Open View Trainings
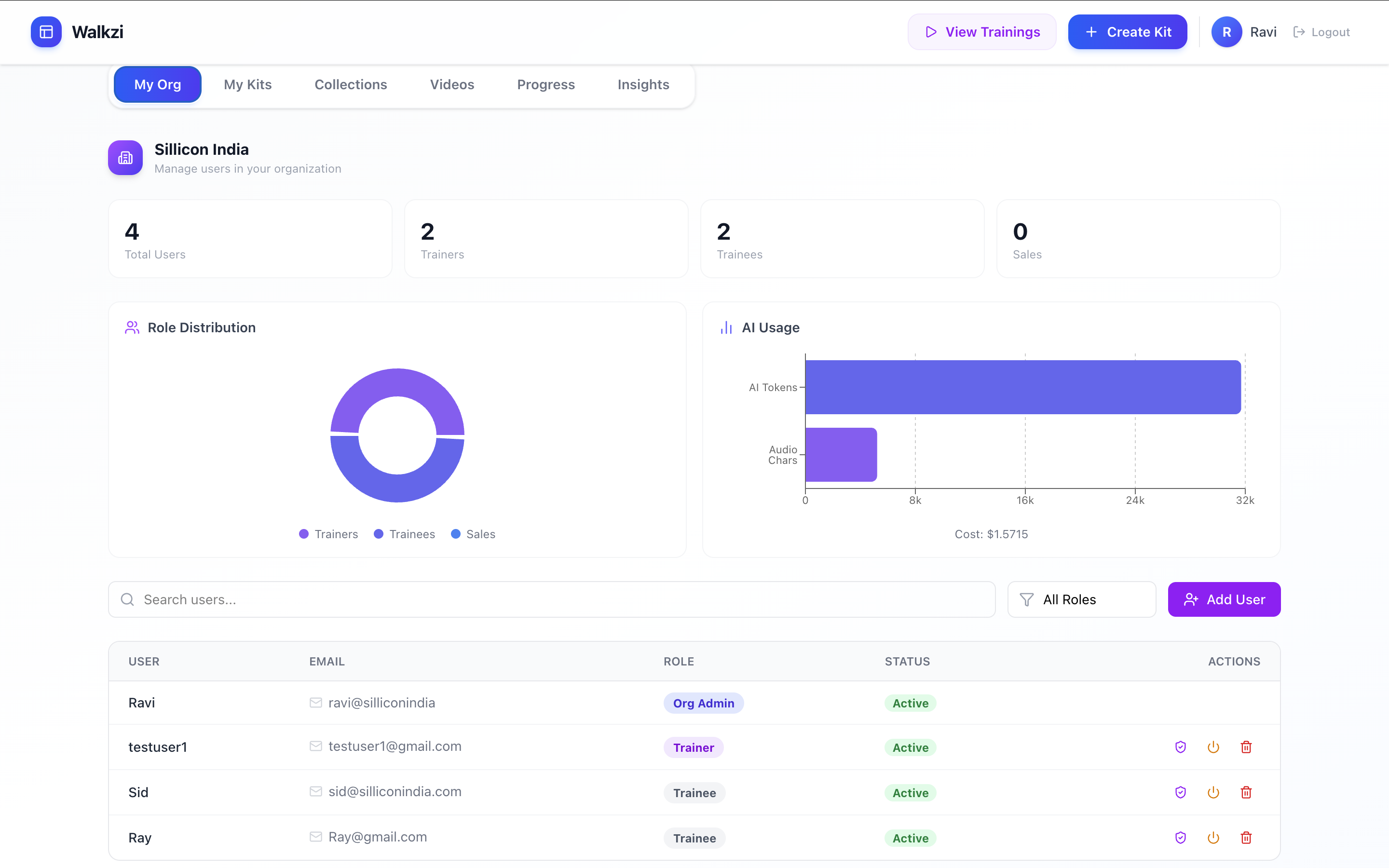This screenshot has width=1389, height=868. pos(981,31)
